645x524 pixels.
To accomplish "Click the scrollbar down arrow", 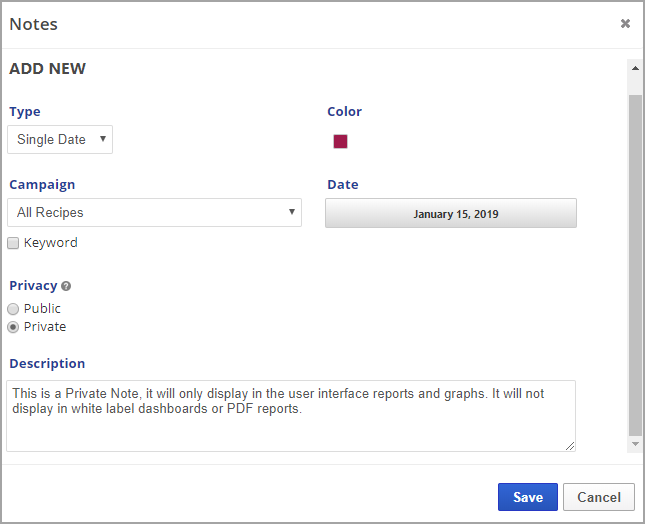I will pos(634,443).
